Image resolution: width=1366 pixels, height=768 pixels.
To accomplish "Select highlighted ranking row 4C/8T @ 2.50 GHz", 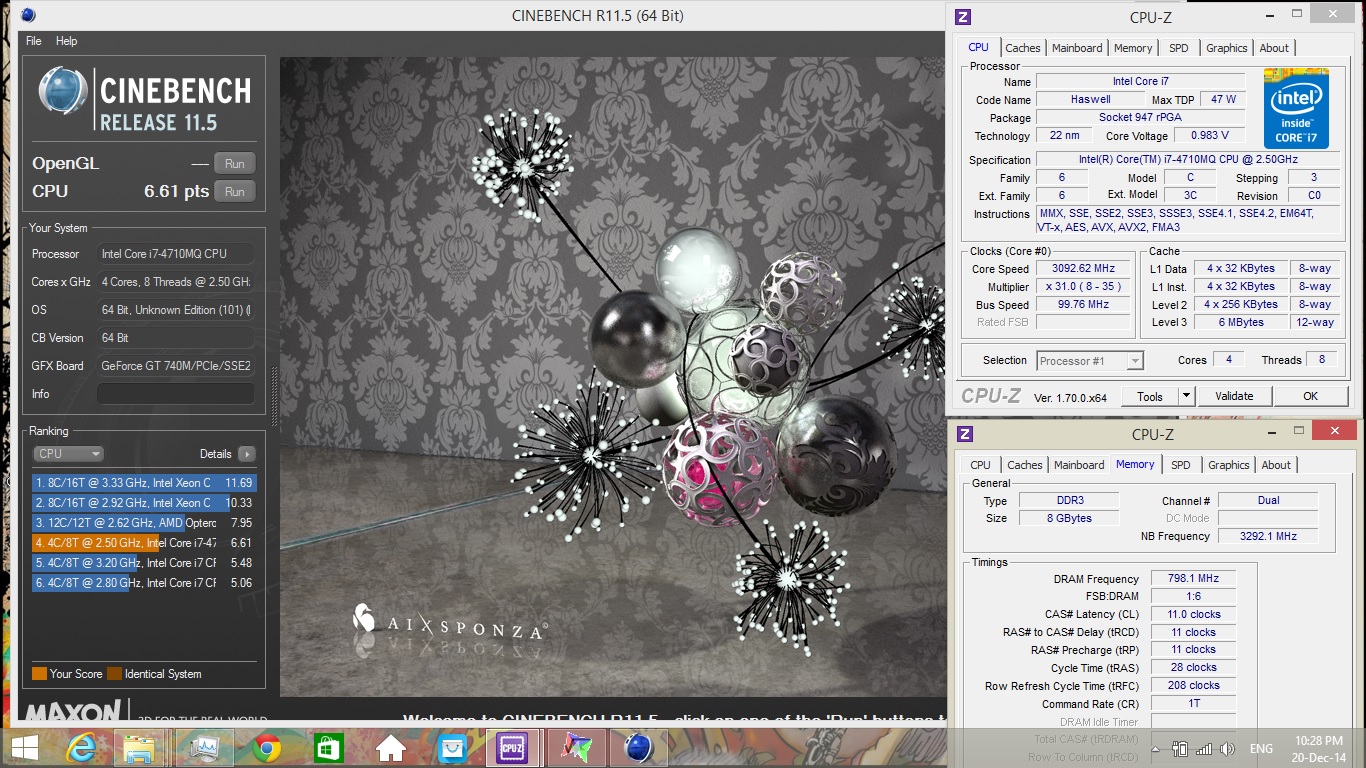I will click(144, 543).
